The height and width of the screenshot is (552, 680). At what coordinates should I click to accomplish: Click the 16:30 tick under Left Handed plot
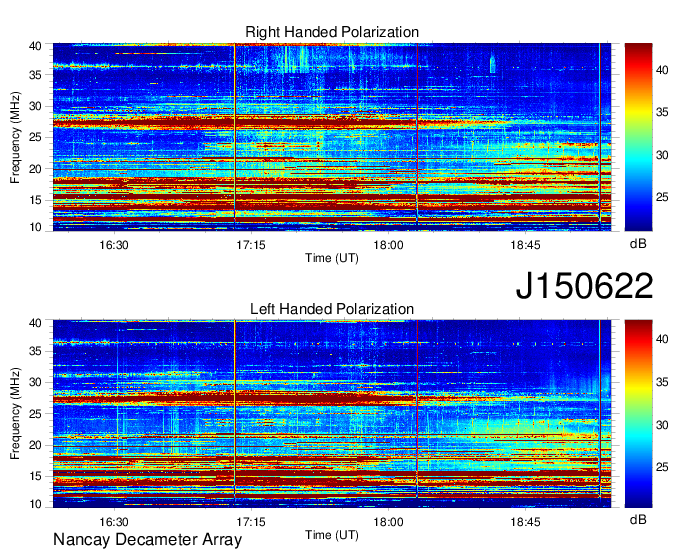114,521
